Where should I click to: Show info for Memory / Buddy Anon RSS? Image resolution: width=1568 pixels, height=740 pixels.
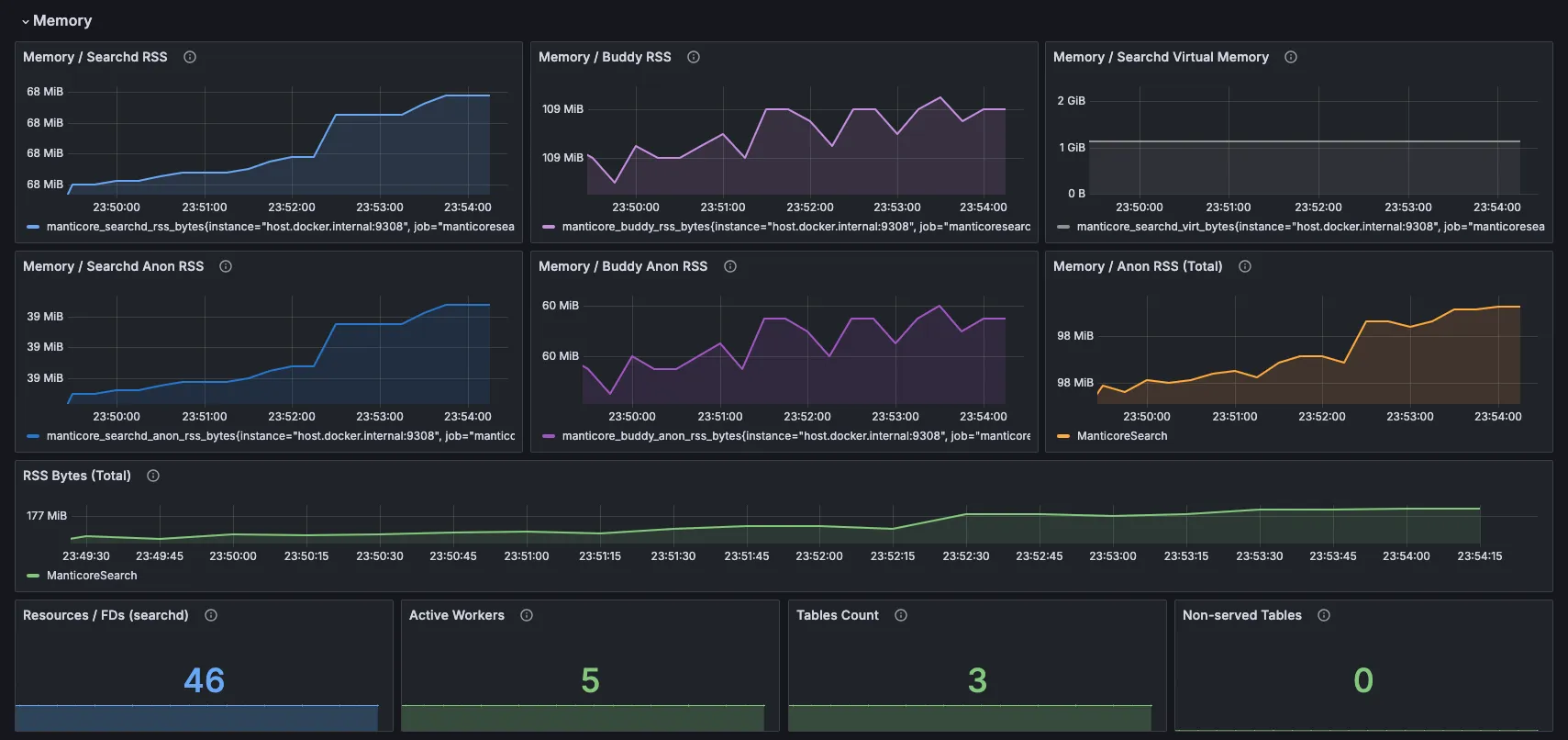click(x=730, y=266)
